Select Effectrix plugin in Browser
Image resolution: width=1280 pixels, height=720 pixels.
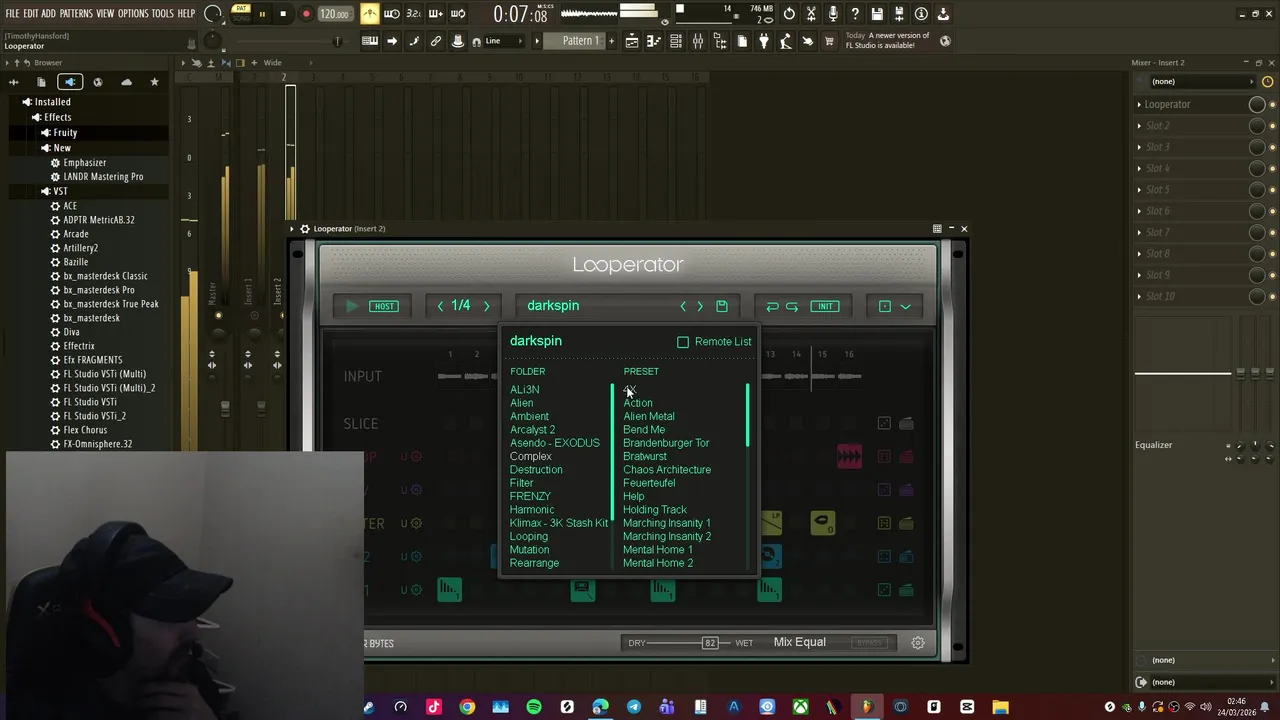(79, 346)
